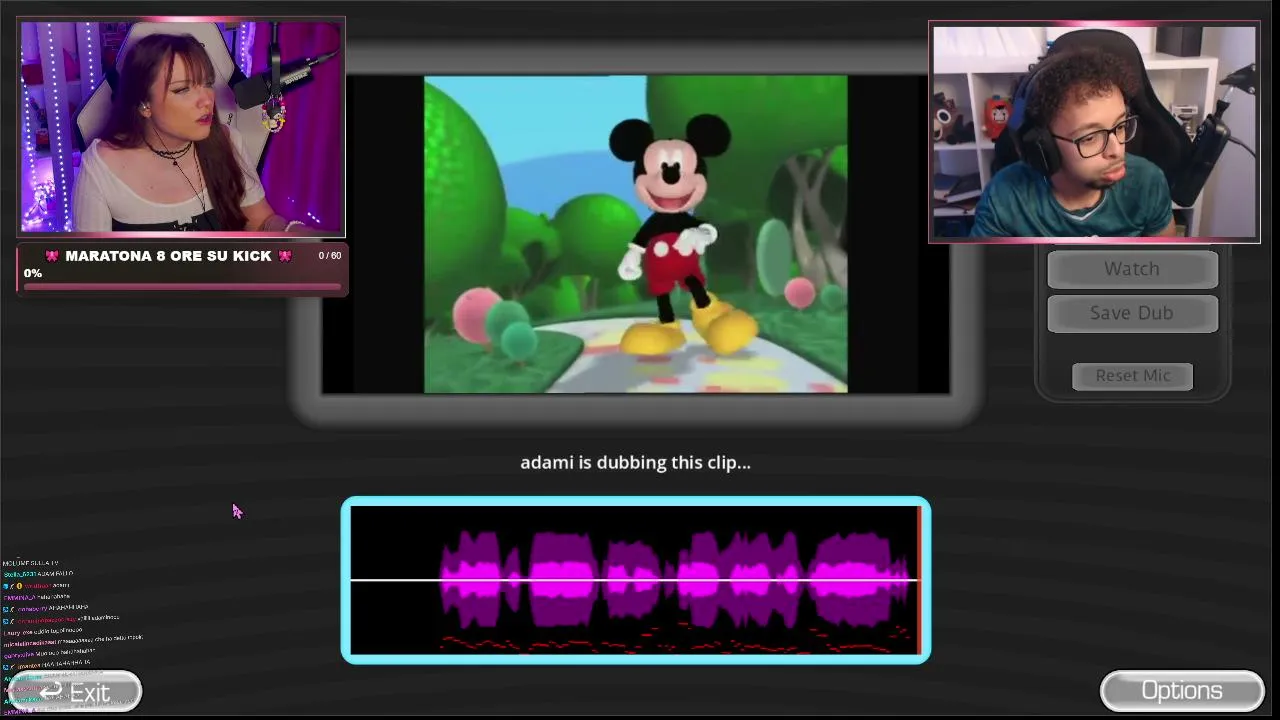Screen dimensions: 1280x720
Task: Click the red playhead marker on waveform
Action: tap(919, 580)
